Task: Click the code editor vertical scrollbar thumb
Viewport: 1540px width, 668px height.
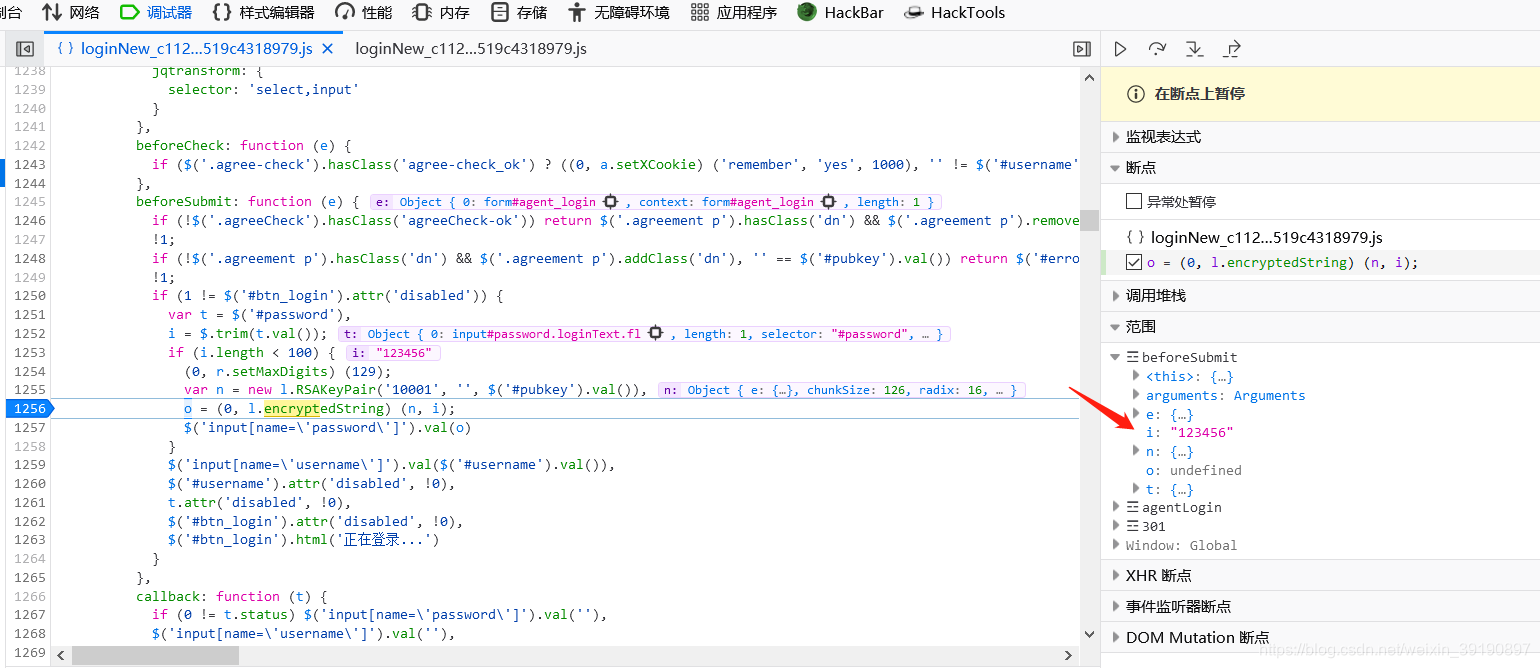Action: coord(1089,220)
